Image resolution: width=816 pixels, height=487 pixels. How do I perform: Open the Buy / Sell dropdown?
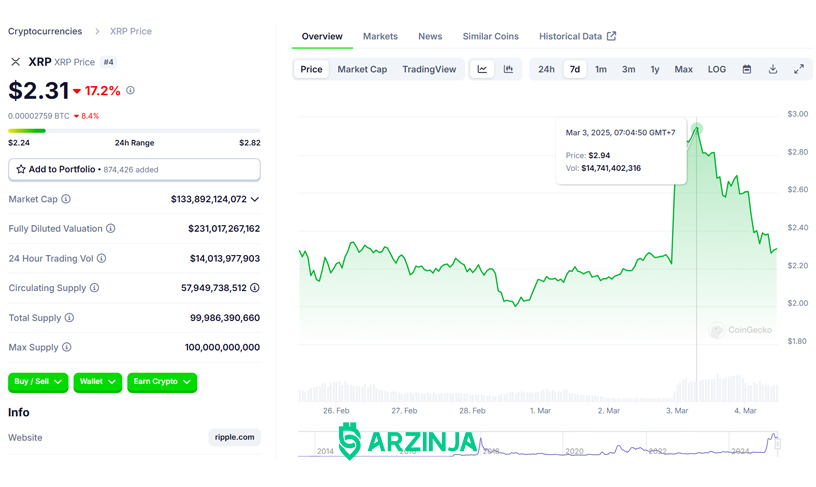38,382
